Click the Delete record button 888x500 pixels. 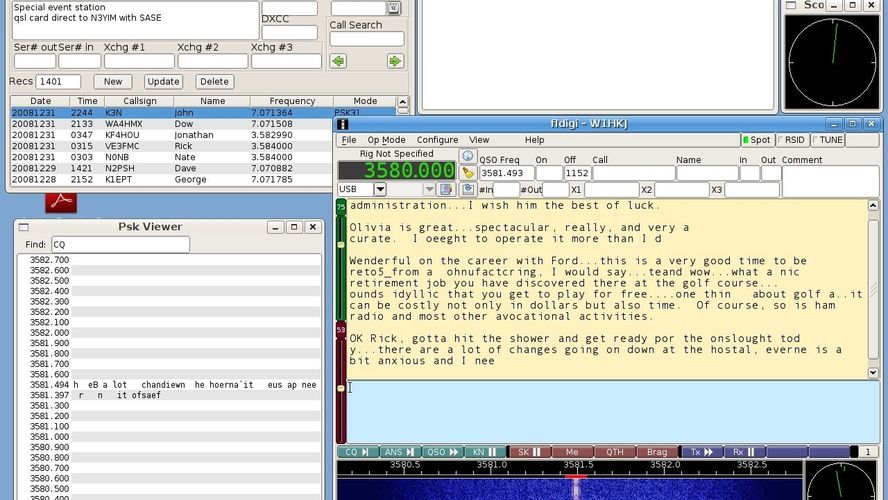214,82
